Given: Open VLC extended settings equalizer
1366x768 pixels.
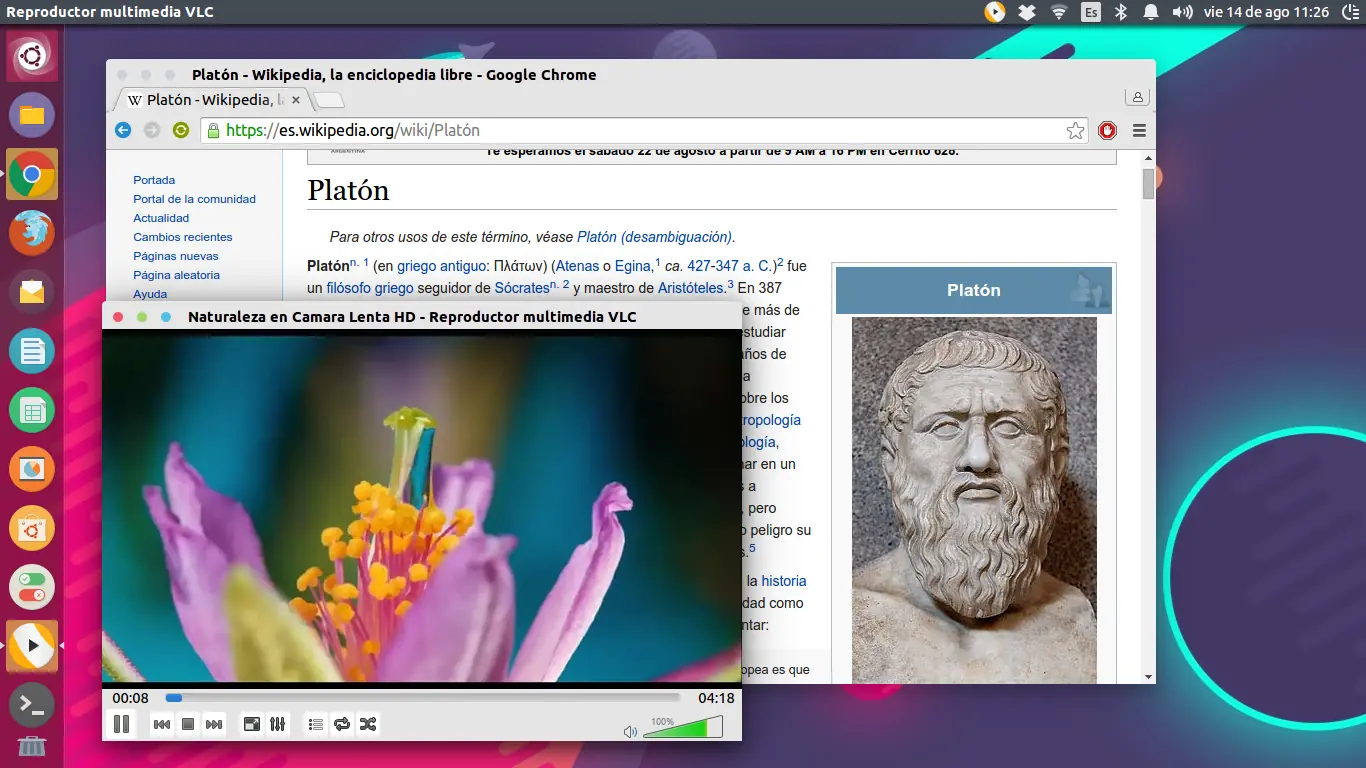Looking at the screenshot, I should tap(278, 724).
